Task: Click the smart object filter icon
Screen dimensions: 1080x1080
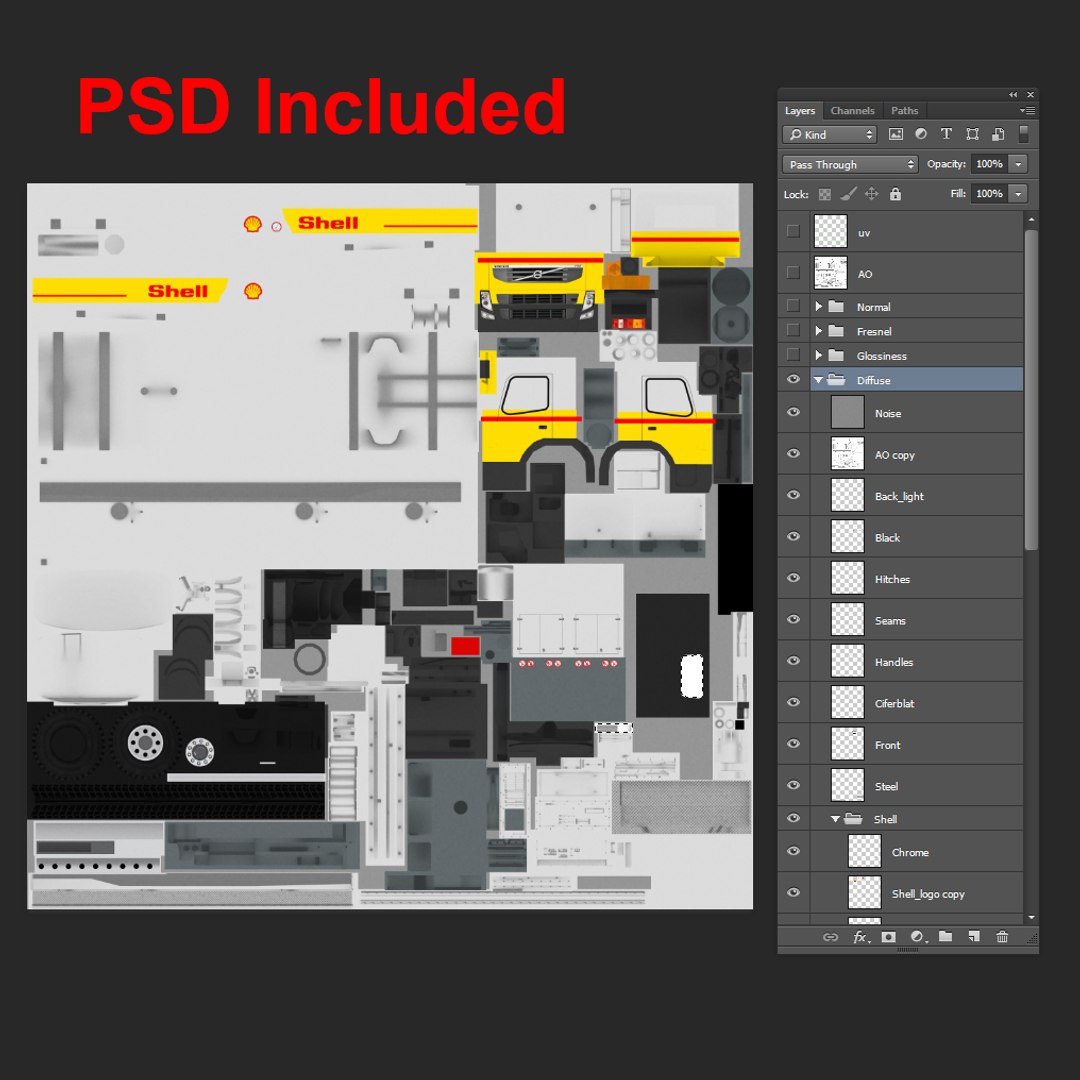Action: point(998,134)
